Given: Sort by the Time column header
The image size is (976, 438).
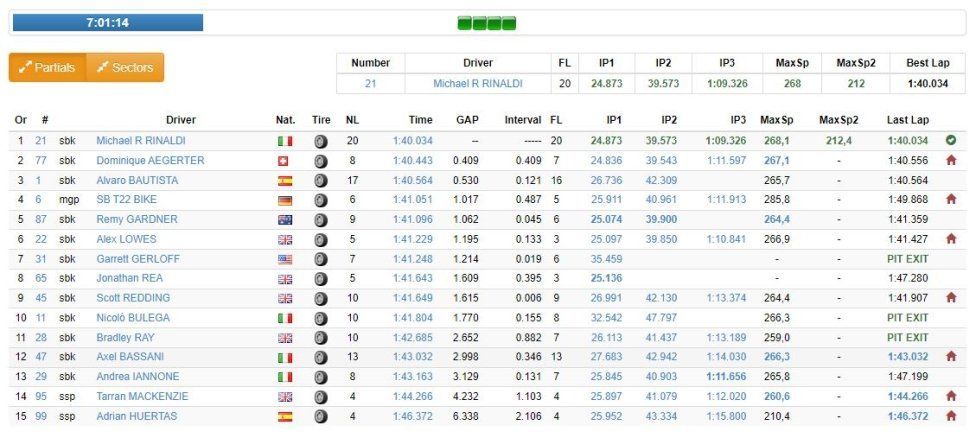Looking at the screenshot, I should (x=420, y=120).
